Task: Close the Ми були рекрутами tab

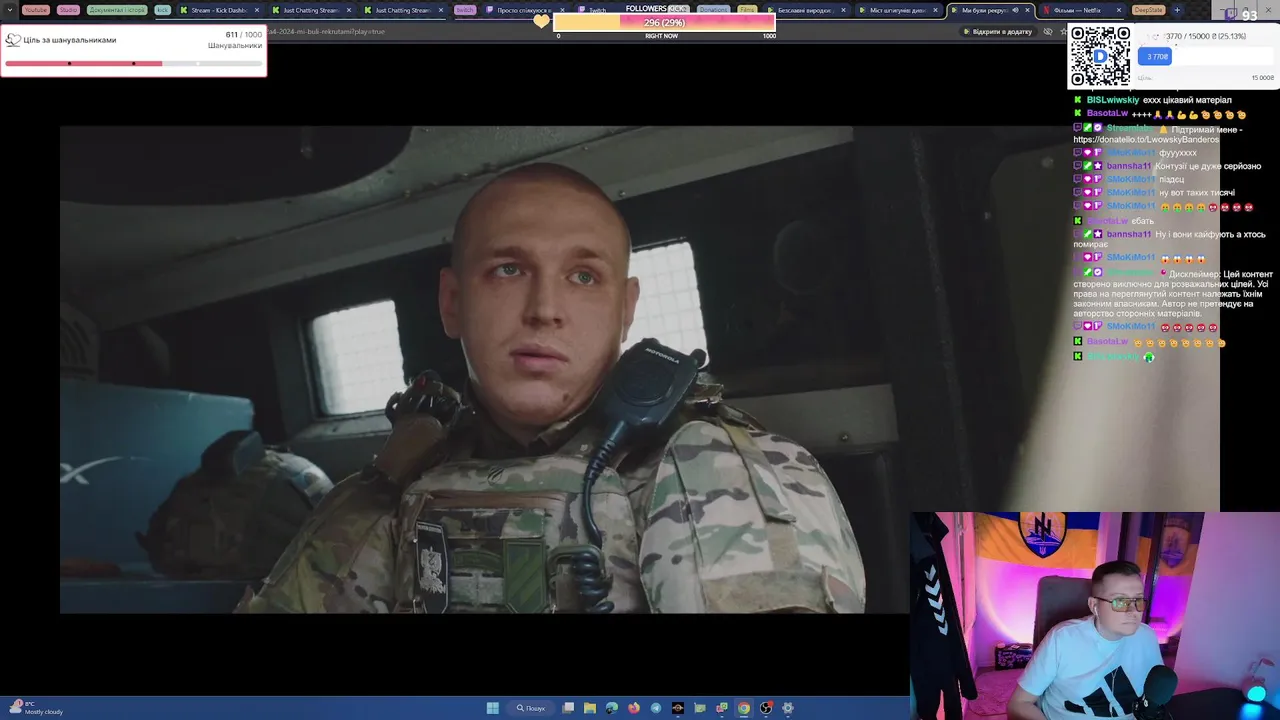Action: (x=1027, y=10)
